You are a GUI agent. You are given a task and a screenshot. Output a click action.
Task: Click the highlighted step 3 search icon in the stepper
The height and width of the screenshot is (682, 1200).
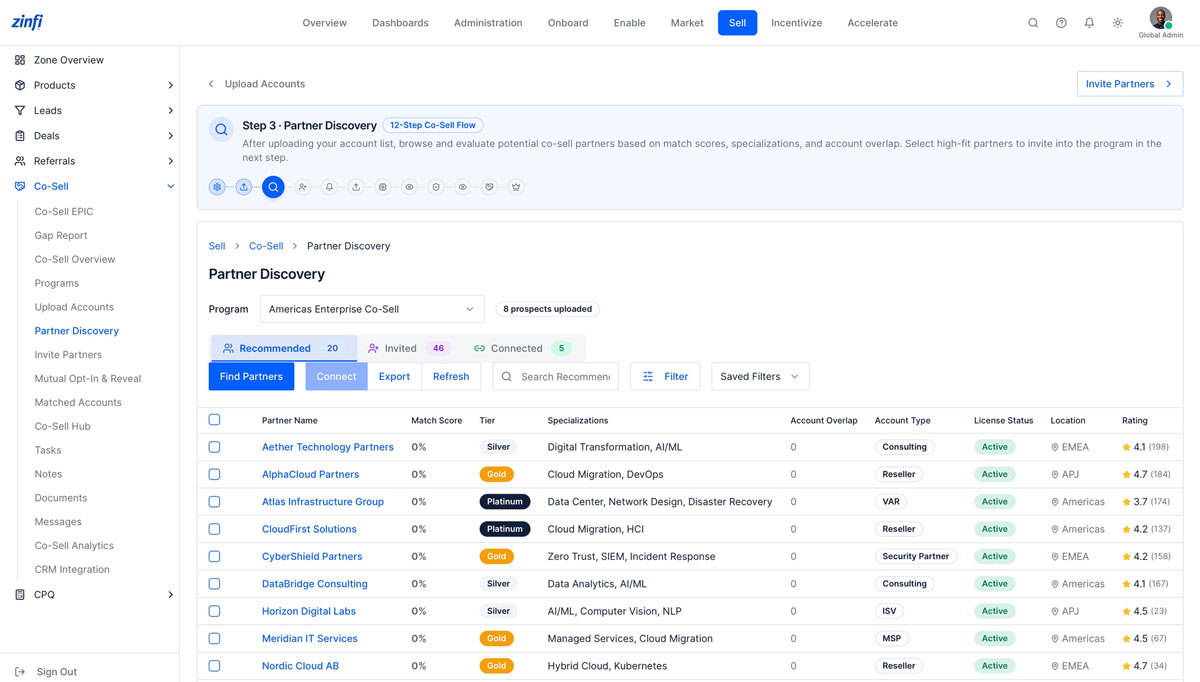(x=273, y=187)
